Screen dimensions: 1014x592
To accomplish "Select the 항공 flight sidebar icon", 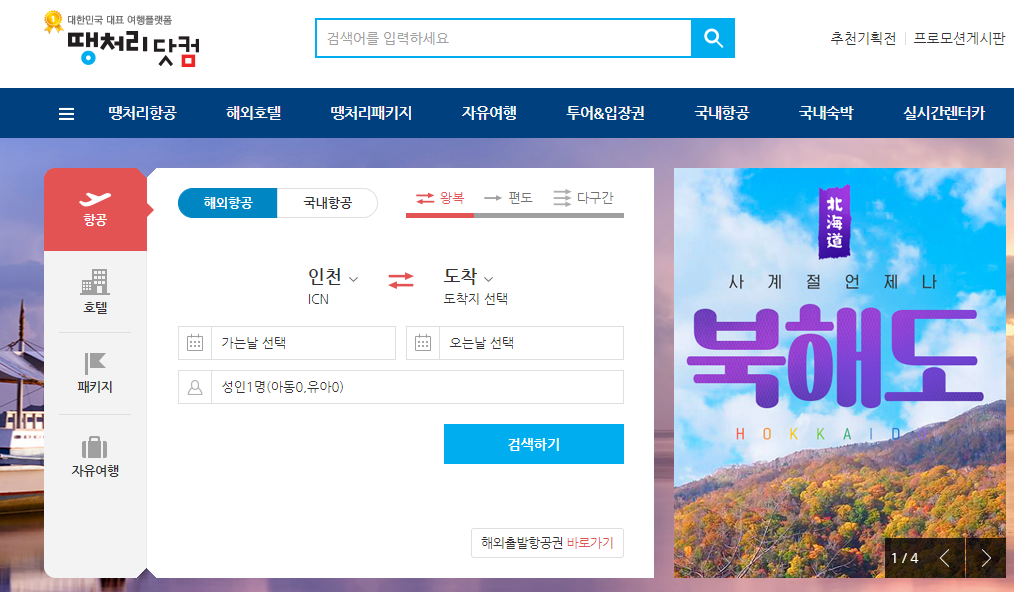I will 95,208.
